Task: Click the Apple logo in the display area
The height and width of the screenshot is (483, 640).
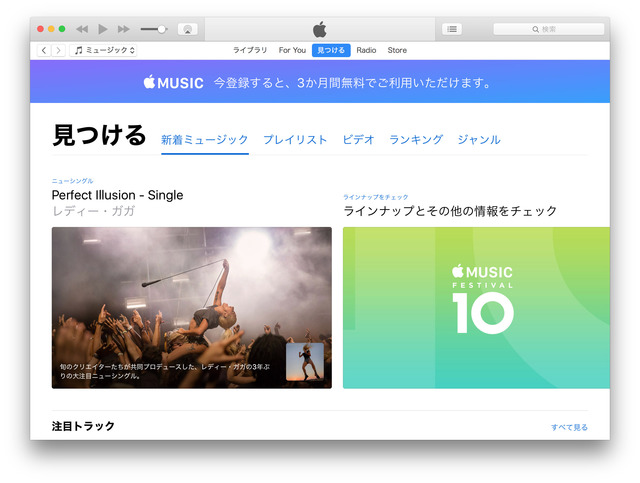Action: coord(320,29)
